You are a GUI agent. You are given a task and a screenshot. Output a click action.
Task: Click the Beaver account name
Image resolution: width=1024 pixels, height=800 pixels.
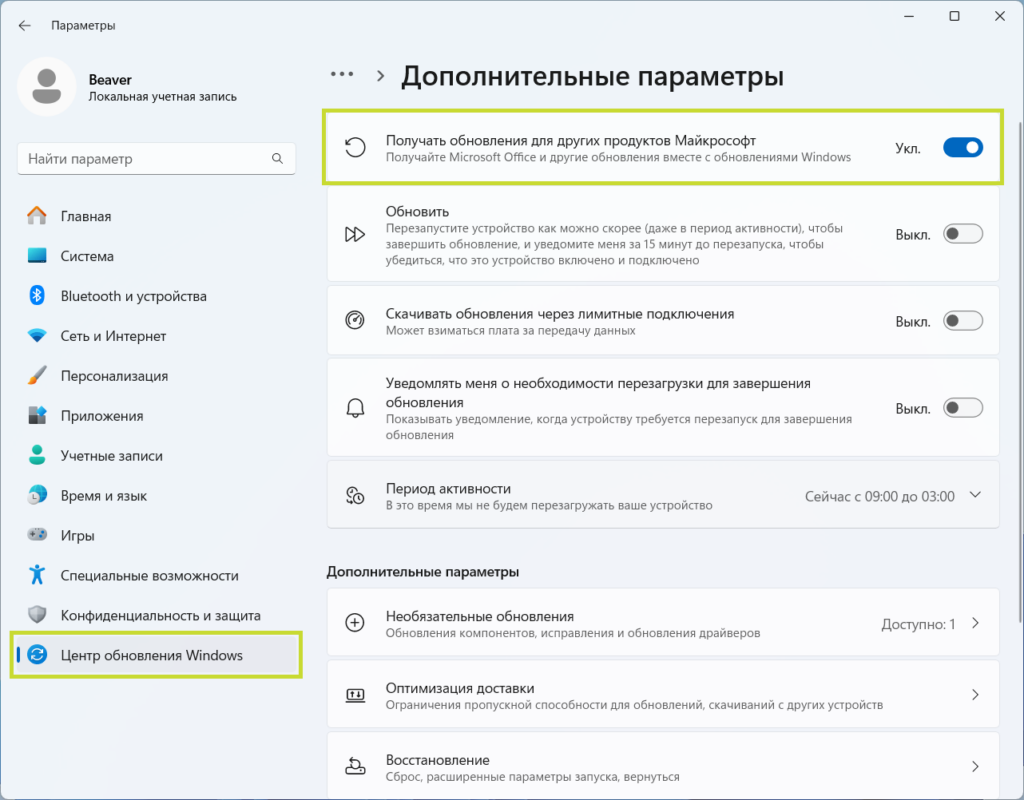[110, 80]
